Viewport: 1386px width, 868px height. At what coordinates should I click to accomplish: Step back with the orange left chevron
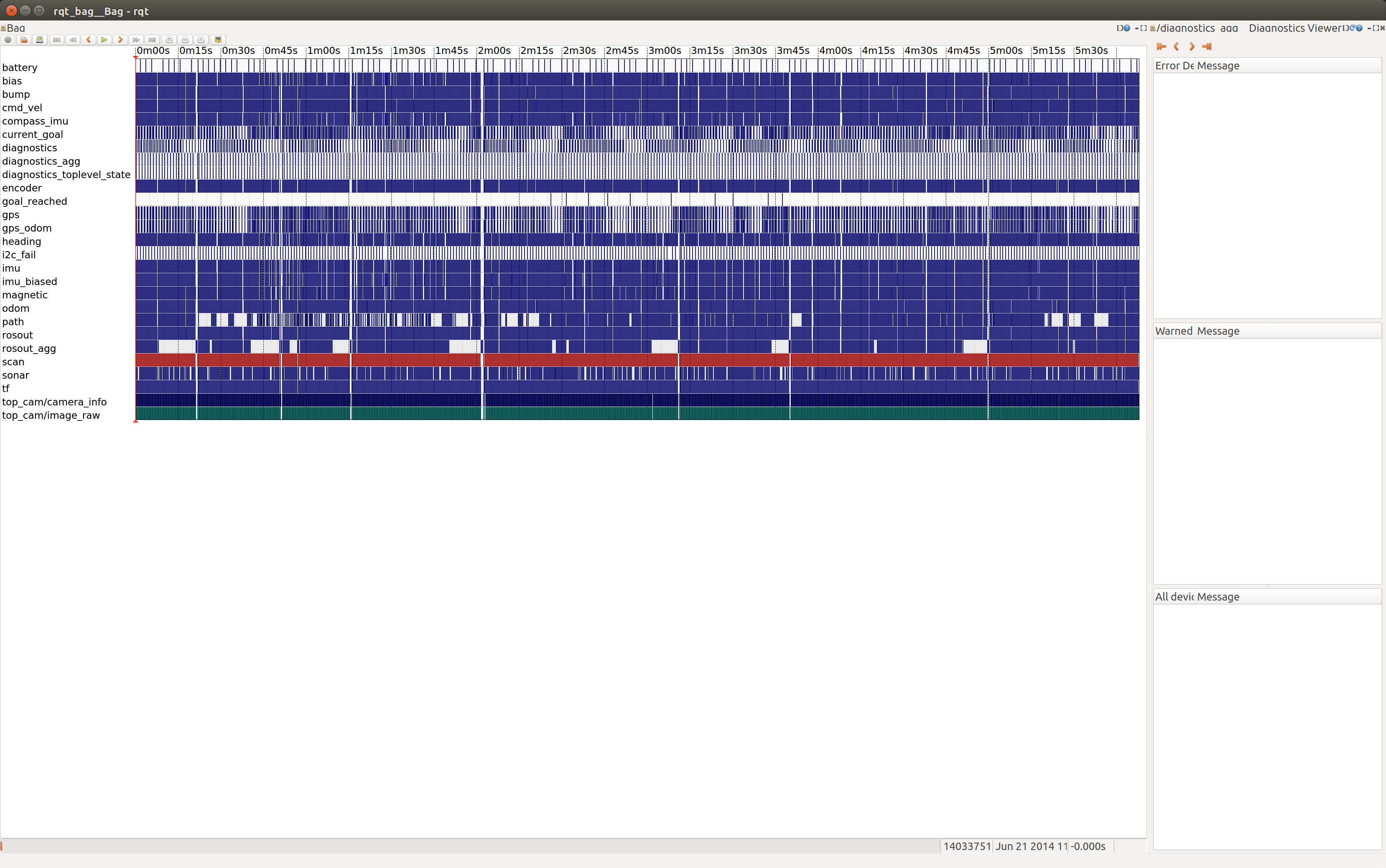(89, 40)
